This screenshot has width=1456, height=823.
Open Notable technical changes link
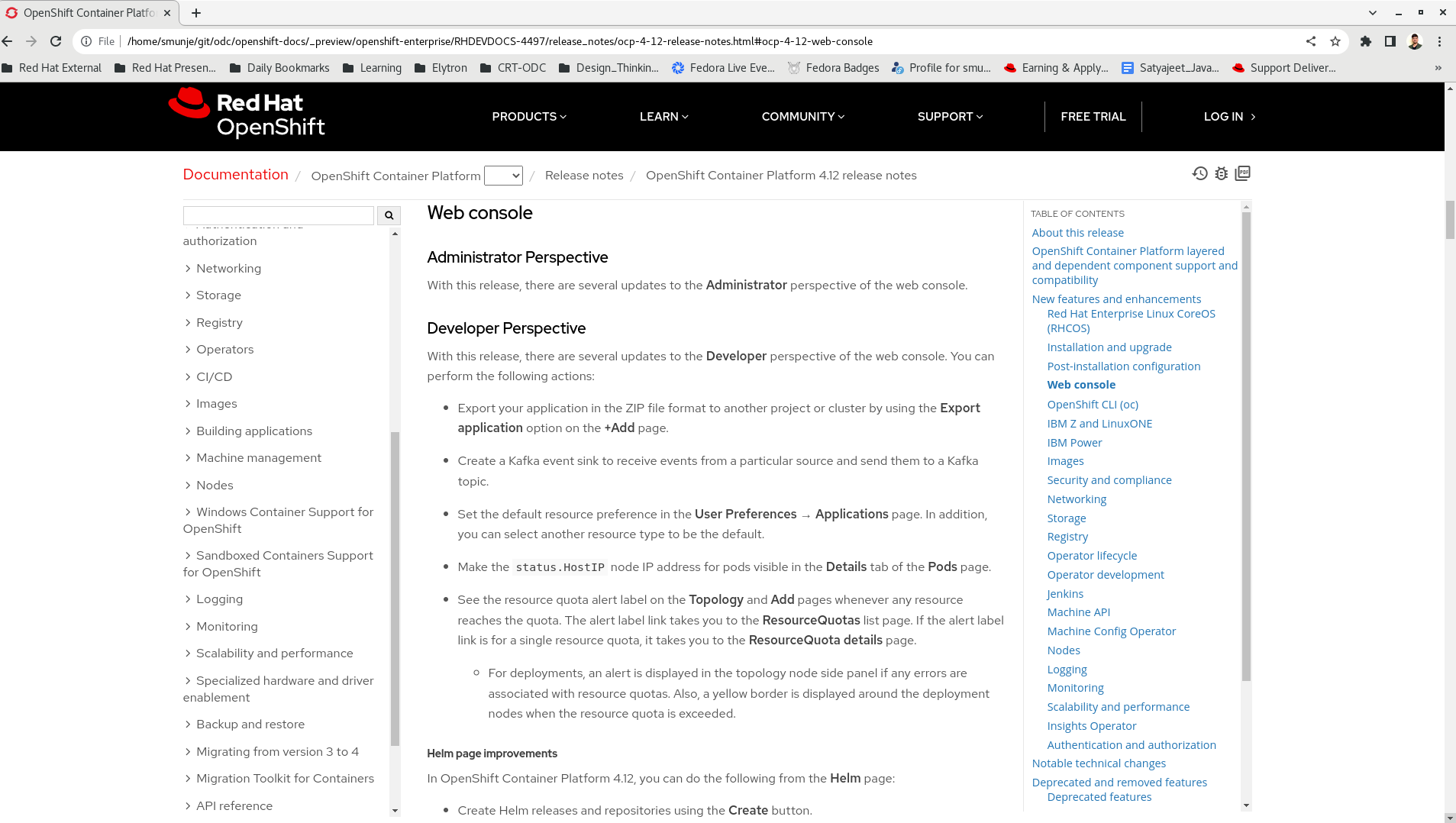pyautogui.click(x=1099, y=763)
